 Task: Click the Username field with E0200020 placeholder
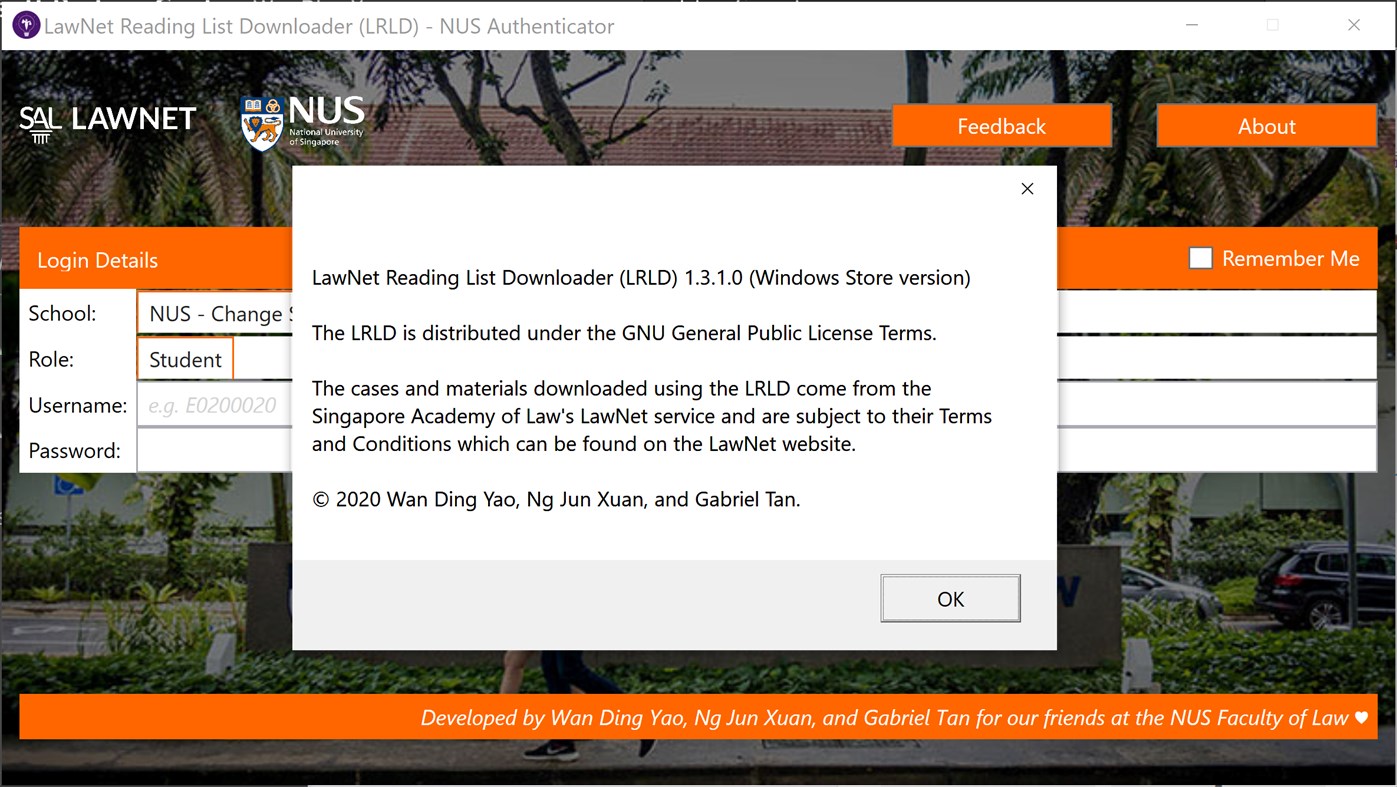click(215, 404)
